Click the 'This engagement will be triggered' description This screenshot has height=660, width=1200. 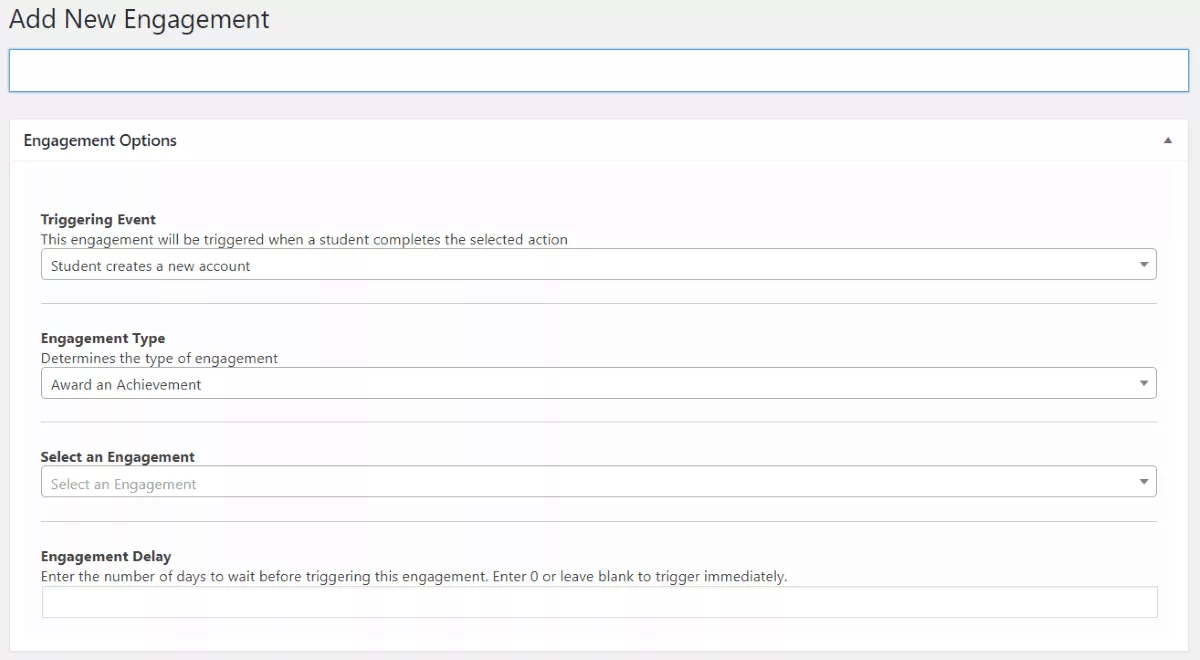pos(304,240)
